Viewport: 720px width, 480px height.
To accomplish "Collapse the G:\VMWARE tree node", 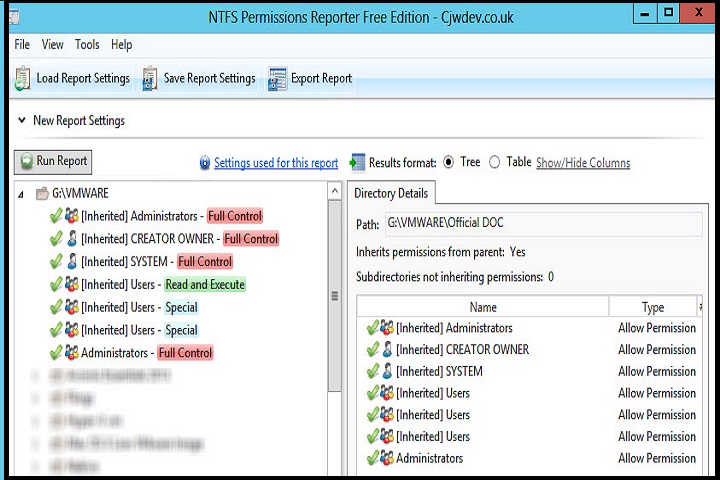I will pyautogui.click(x=22, y=194).
